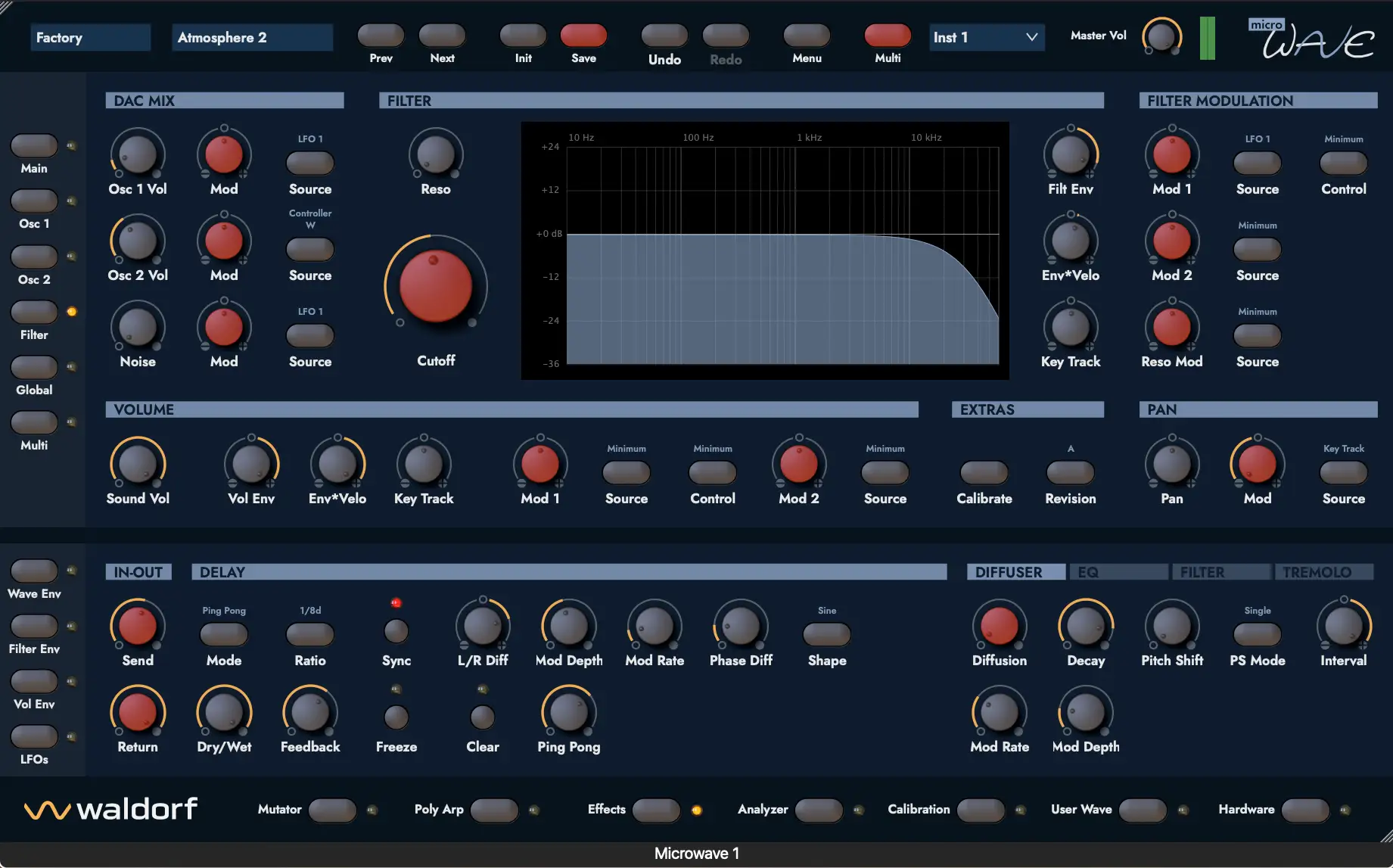
Task: Open the PS Mode Single selector
Action: click(1258, 634)
